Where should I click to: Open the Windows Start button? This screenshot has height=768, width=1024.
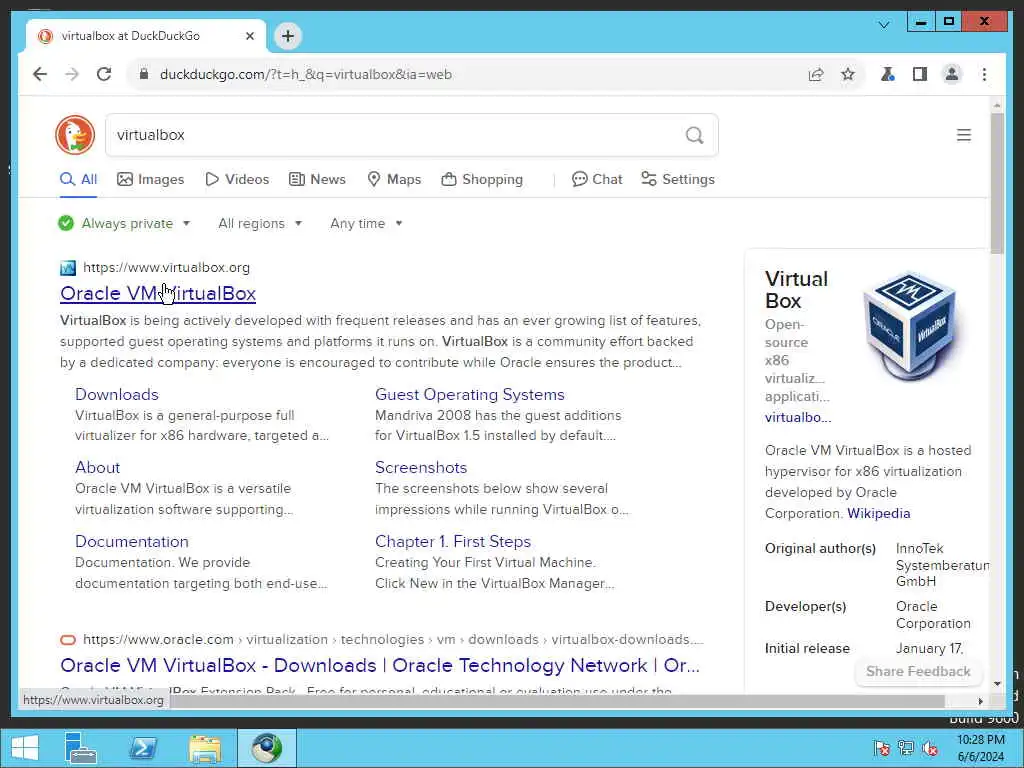coord(25,748)
